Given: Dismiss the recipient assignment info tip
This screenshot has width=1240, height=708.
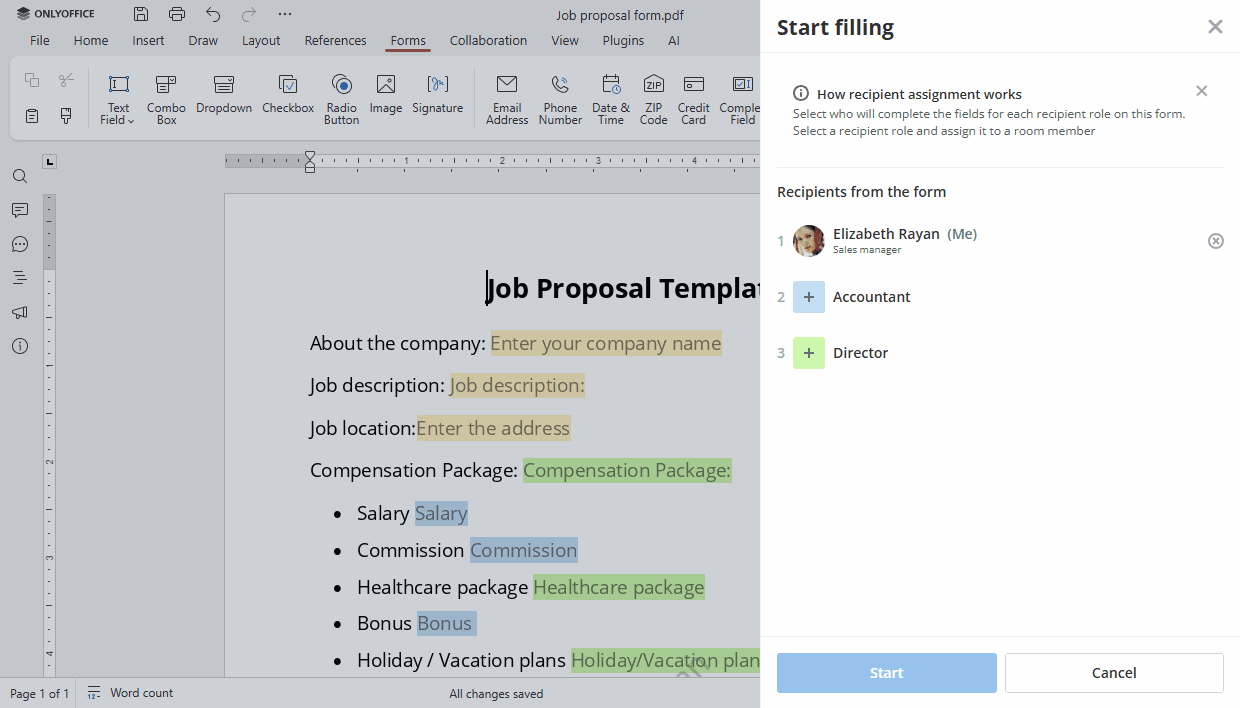Looking at the screenshot, I should (x=1201, y=91).
